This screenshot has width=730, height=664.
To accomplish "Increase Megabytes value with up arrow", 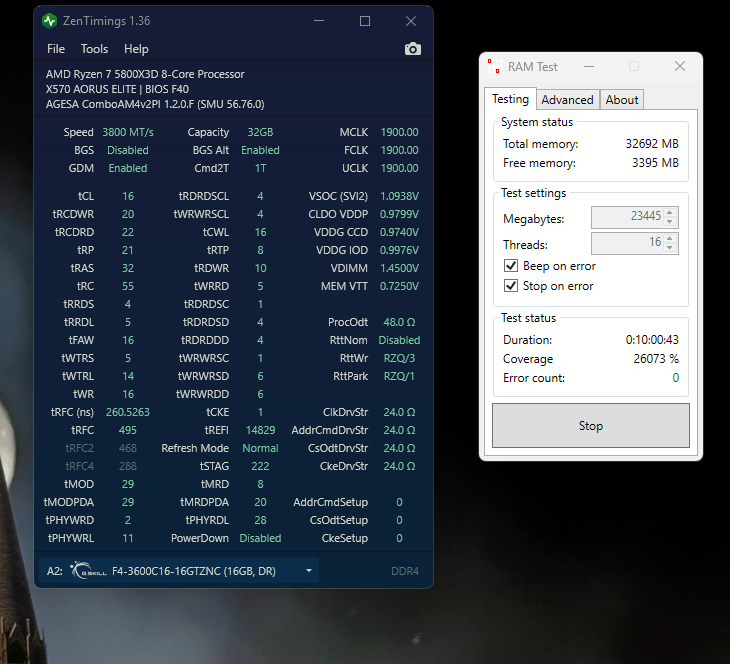I will coord(669,212).
